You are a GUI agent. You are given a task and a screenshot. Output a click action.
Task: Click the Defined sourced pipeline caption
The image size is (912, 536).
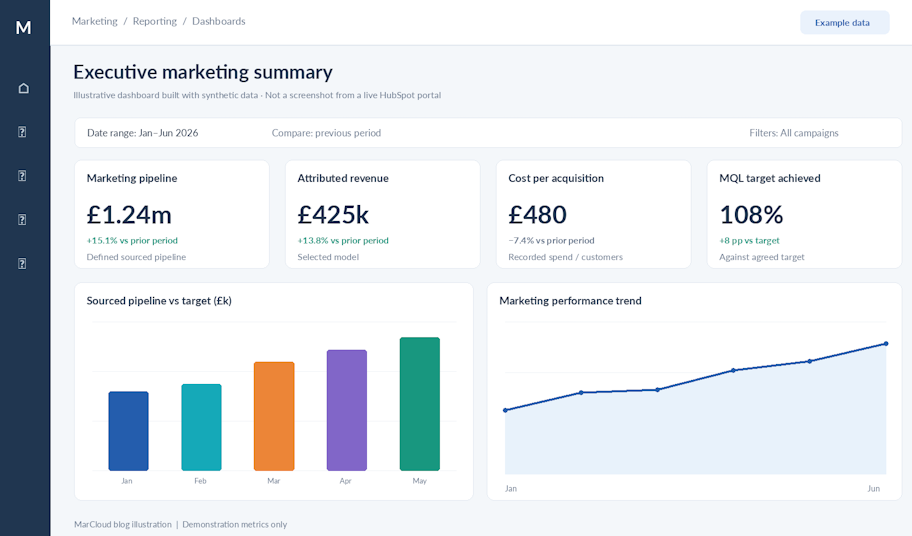[x=136, y=257]
